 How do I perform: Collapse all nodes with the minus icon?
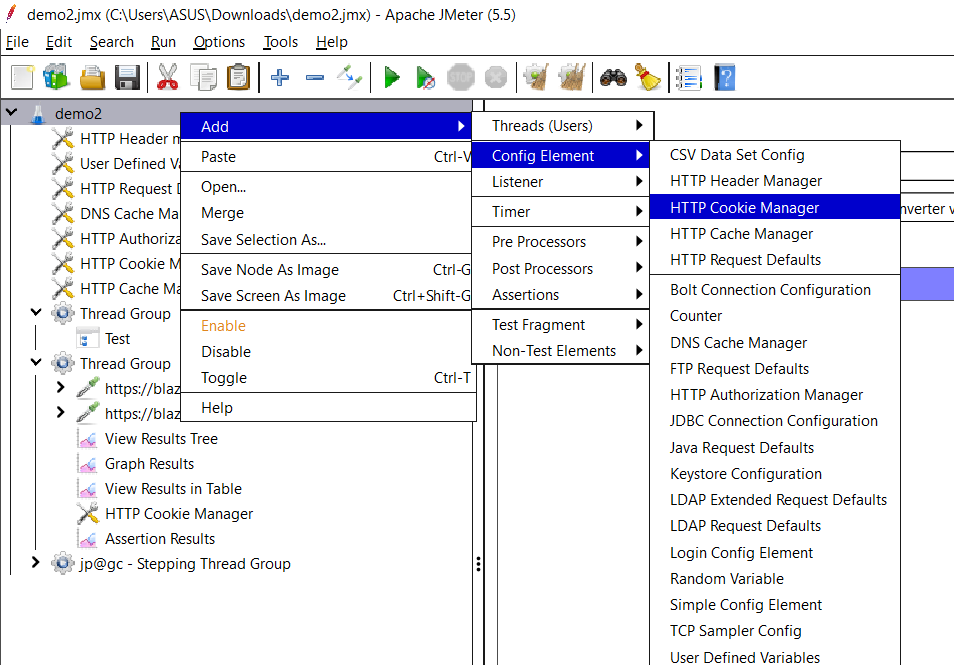point(315,78)
